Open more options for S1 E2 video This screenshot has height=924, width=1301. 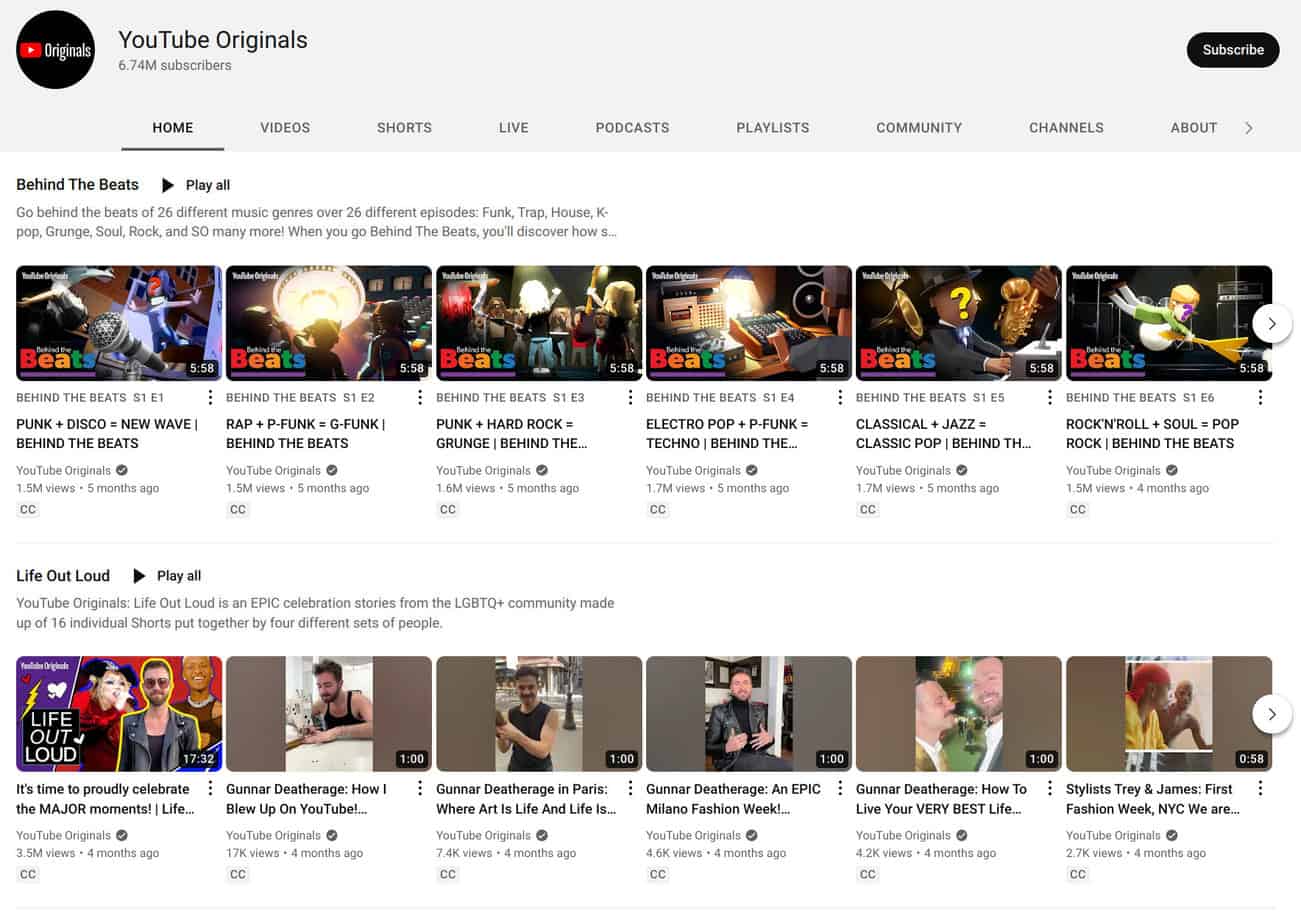coord(420,398)
